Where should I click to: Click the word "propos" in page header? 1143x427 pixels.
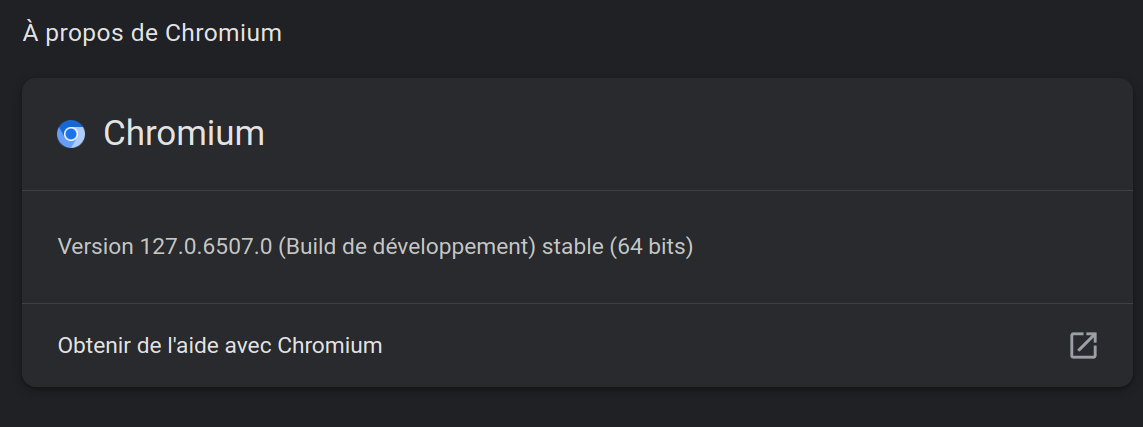(85, 35)
